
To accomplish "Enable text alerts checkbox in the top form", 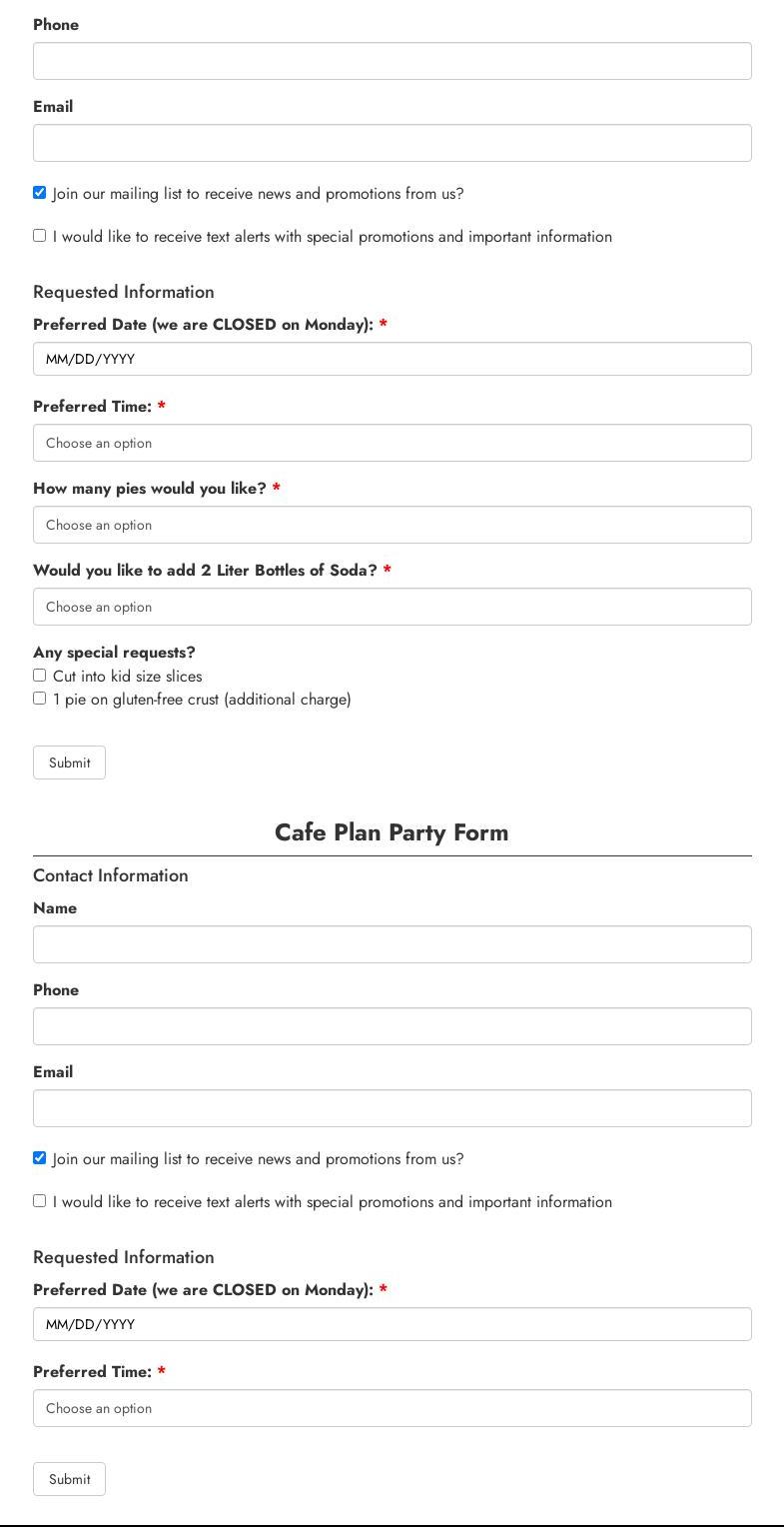I will [x=40, y=236].
